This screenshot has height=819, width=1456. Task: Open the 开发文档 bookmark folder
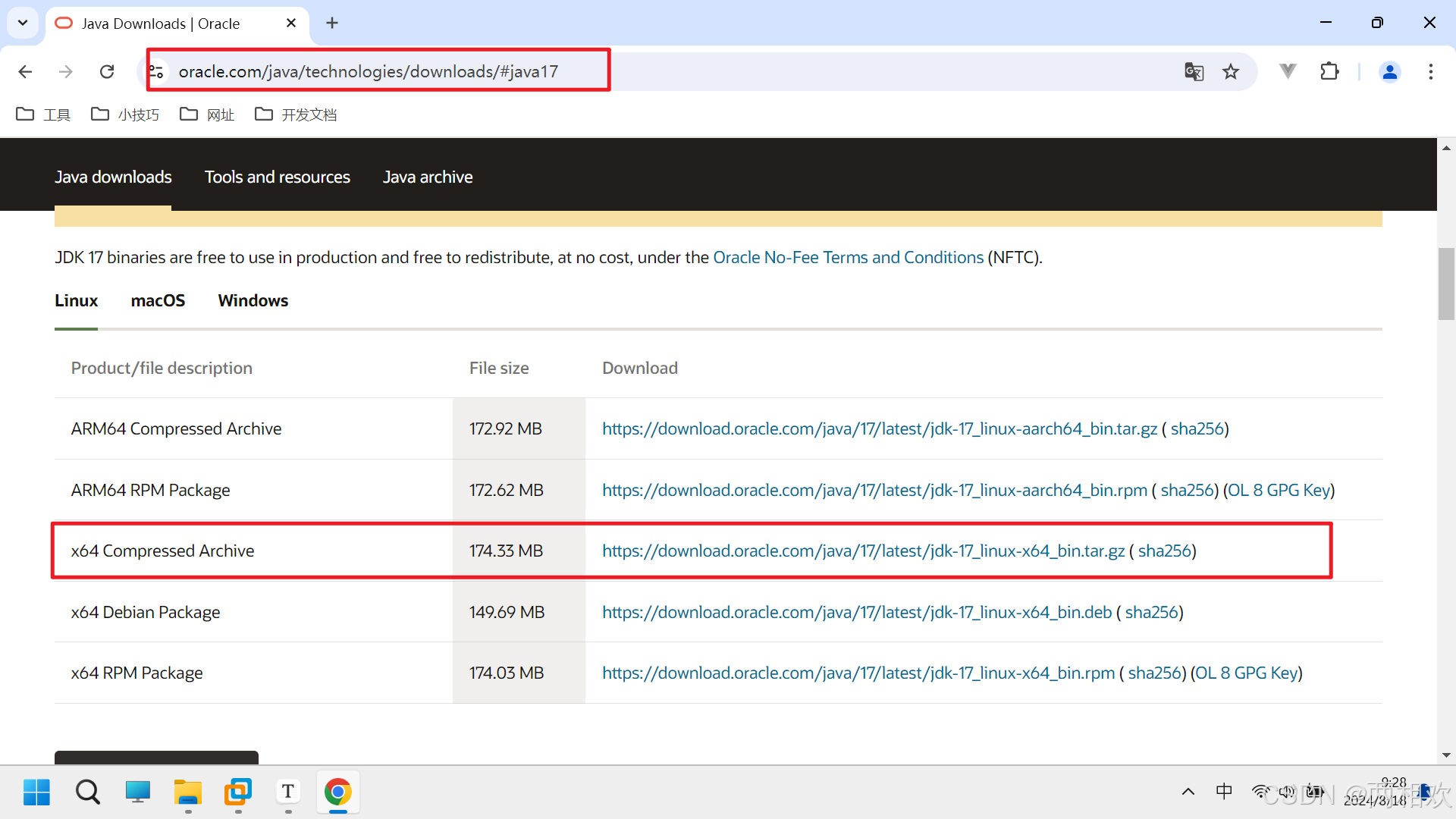(297, 115)
